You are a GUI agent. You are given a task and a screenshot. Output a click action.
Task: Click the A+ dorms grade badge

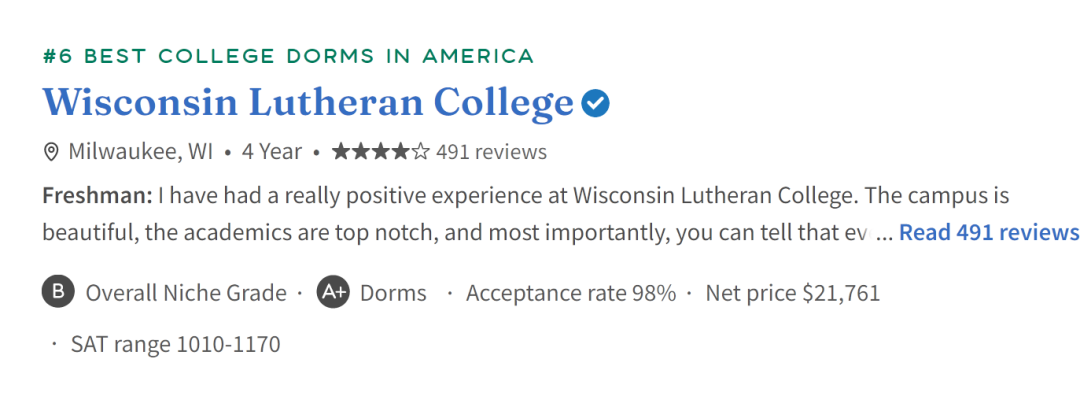[x=333, y=292]
